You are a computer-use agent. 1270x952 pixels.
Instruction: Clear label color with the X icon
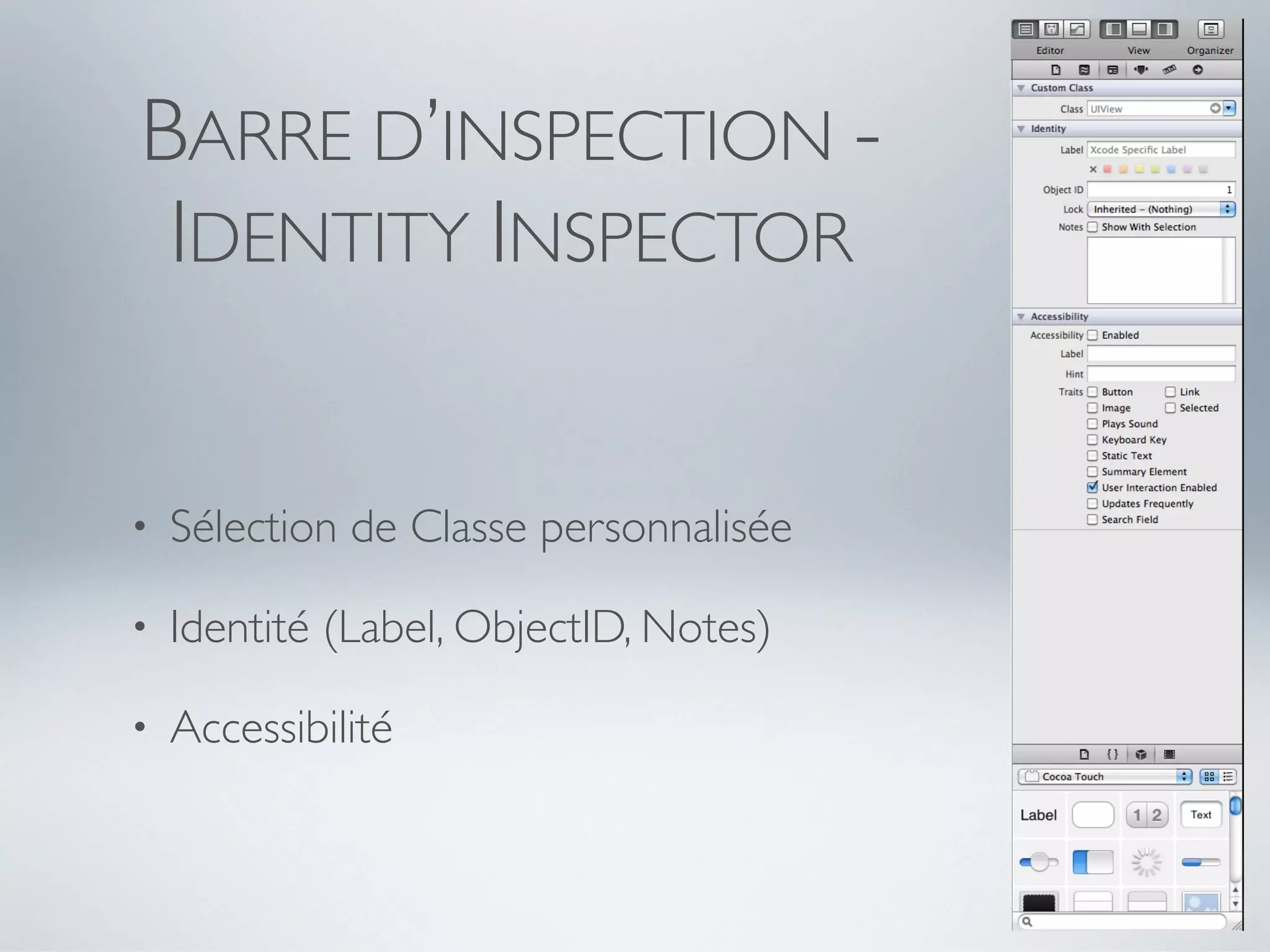(x=1093, y=169)
